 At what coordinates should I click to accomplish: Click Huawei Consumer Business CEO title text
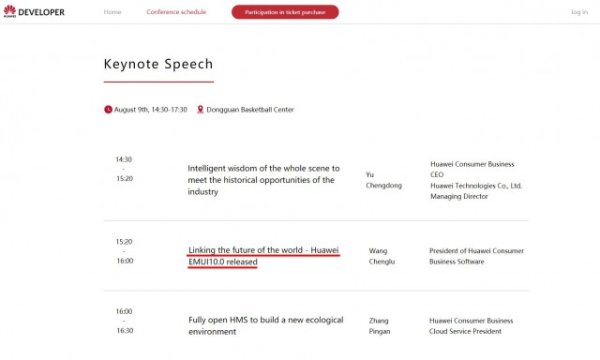click(x=472, y=169)
